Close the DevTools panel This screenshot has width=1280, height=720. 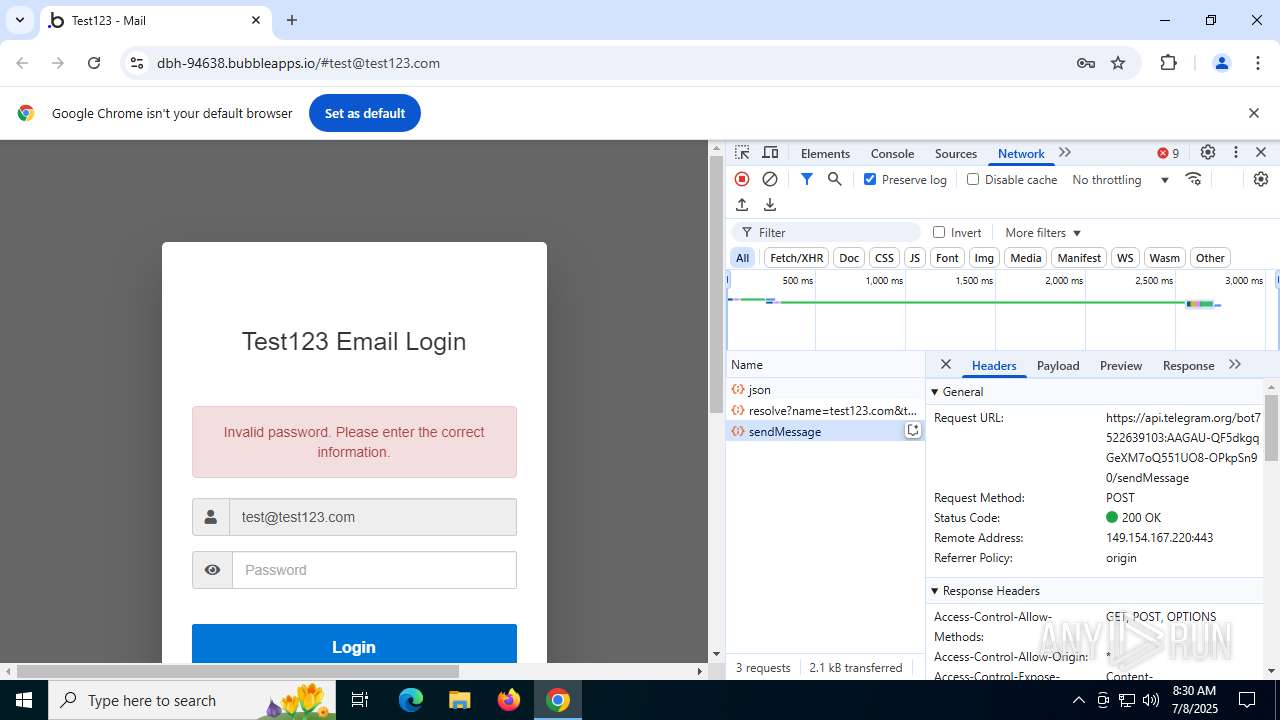click(1261, 153)
